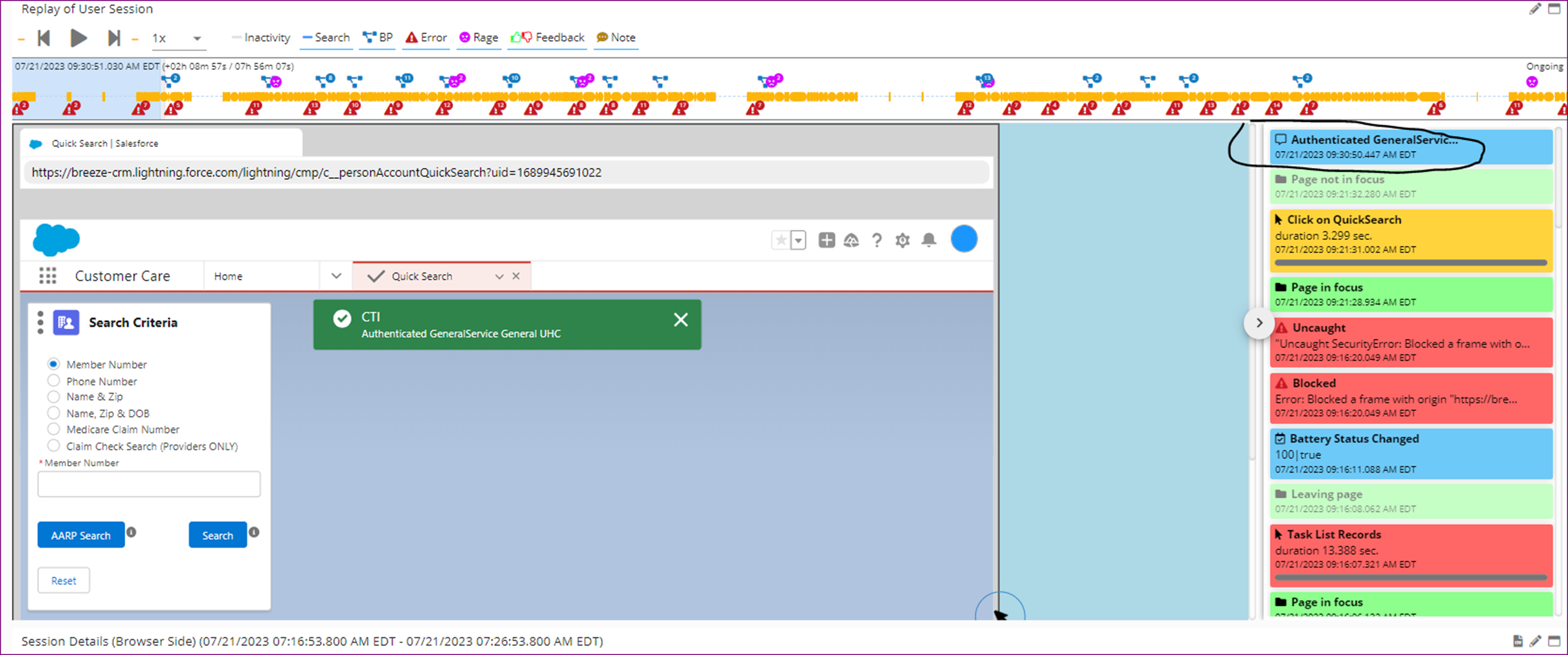Open the App Launcher dots grid

[47, 276]
